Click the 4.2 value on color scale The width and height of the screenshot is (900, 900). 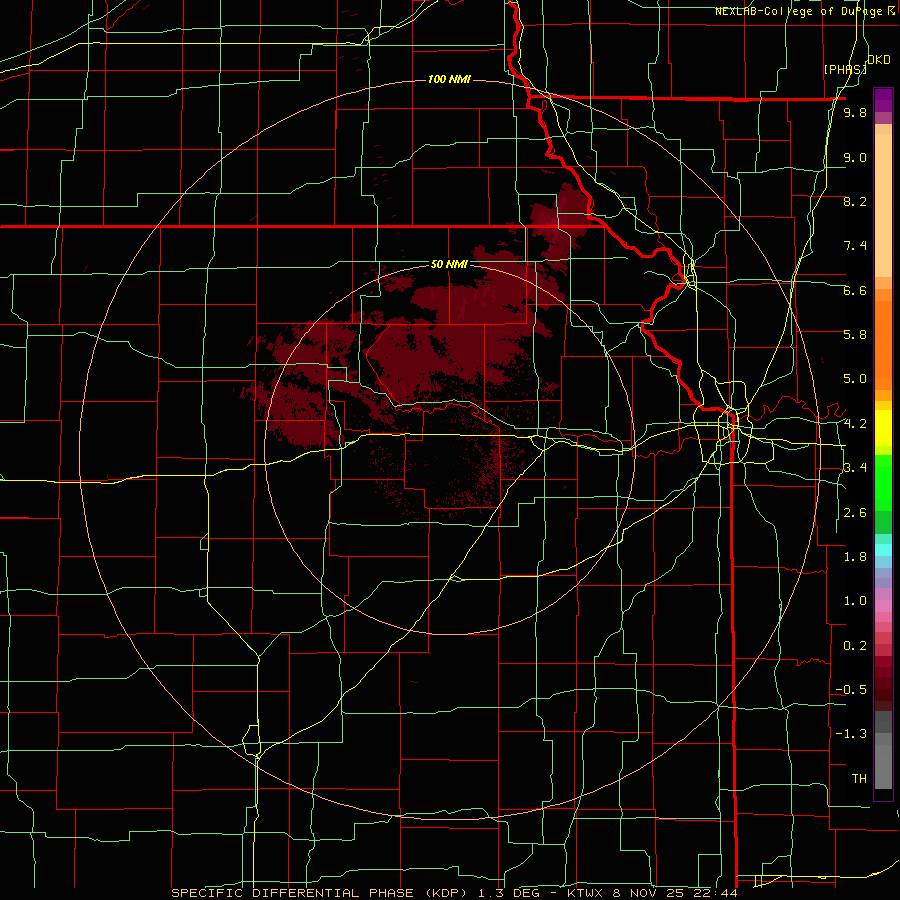pyautogui.click(x=855, y=424)
